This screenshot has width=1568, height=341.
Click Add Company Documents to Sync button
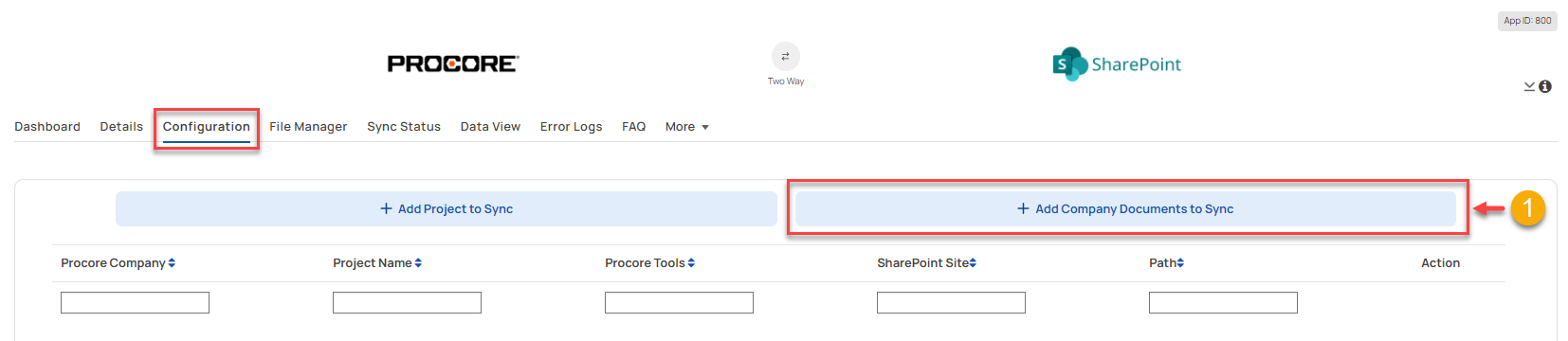1125,209
